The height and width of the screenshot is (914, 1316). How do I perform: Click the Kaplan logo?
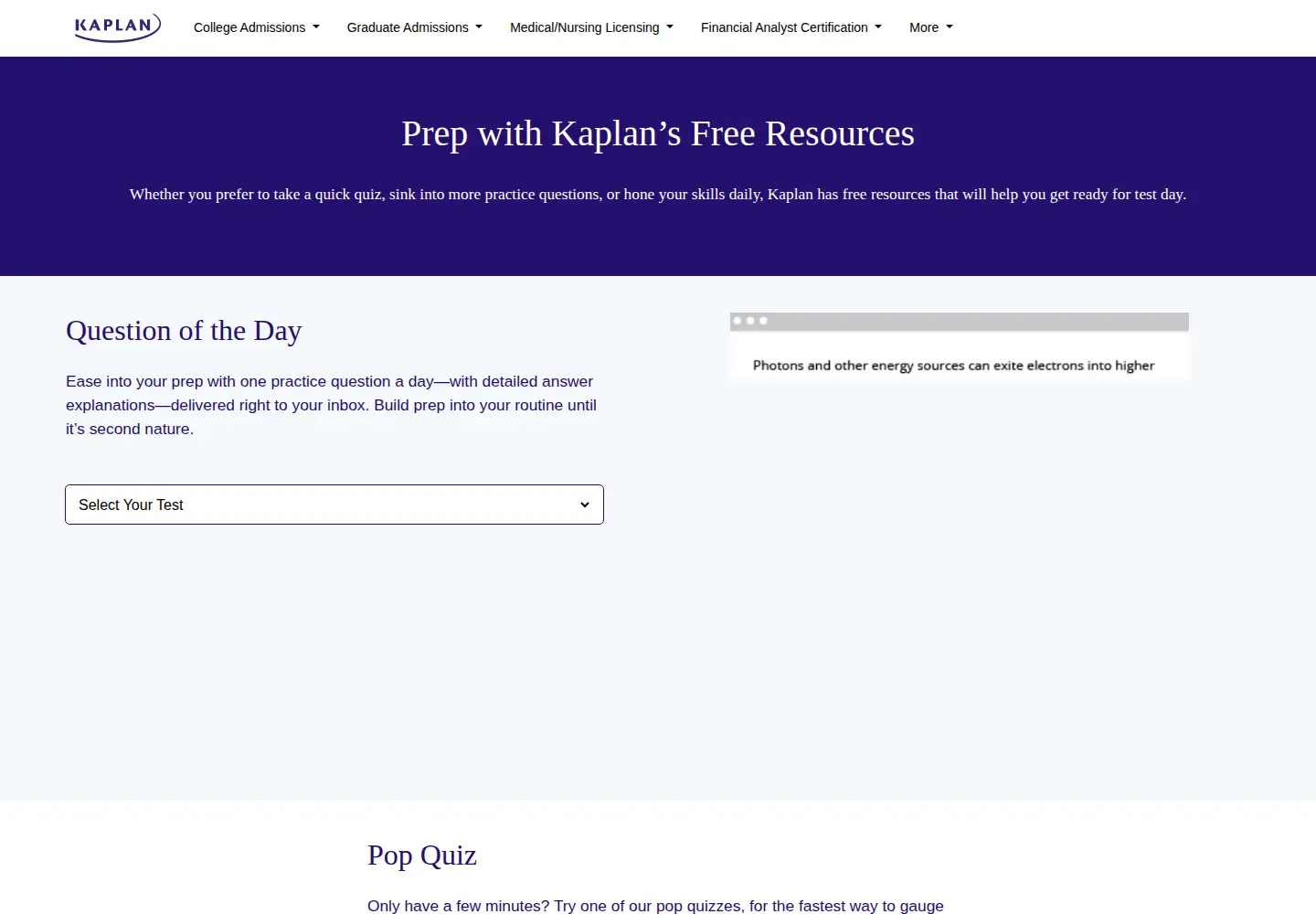point(117,27)
